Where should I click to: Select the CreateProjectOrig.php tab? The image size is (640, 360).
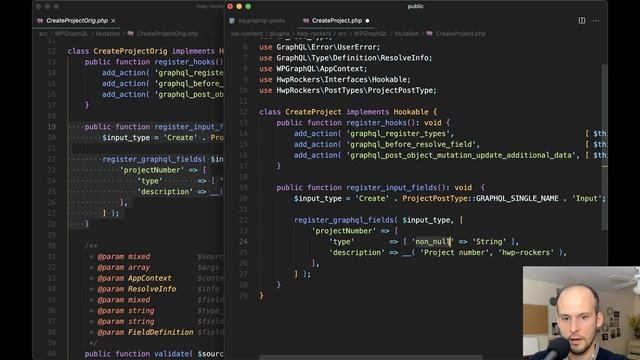pyautogui.click(x=77, y=21)
